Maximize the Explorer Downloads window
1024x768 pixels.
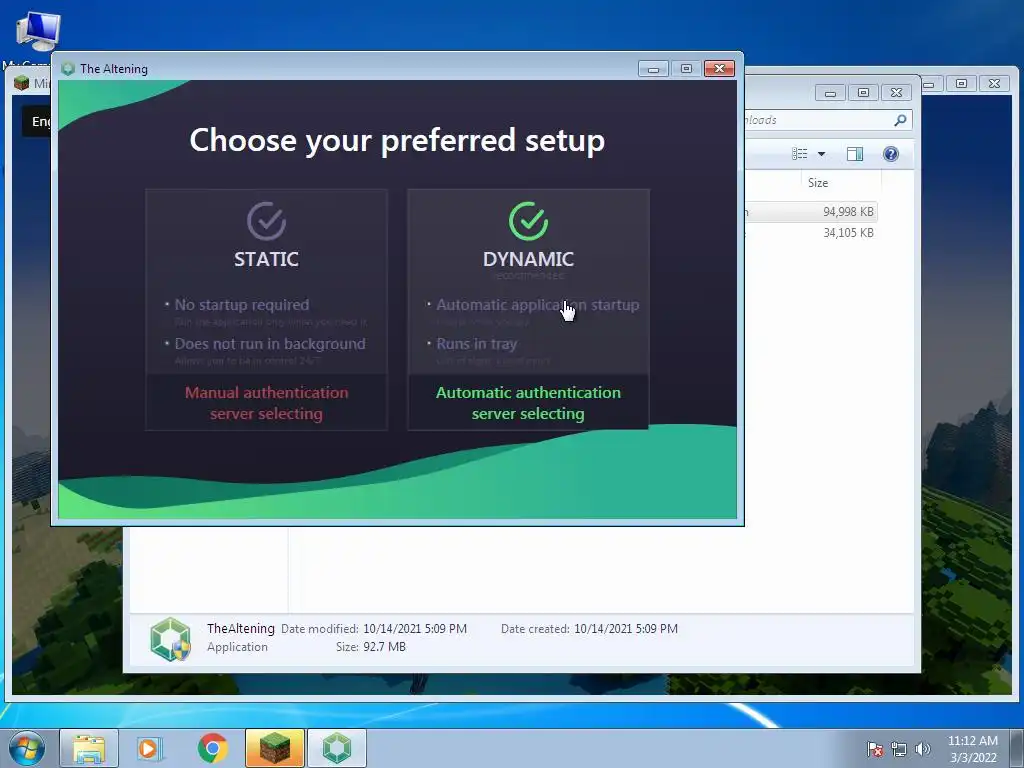pyautogui.click(x=863, y=93)
